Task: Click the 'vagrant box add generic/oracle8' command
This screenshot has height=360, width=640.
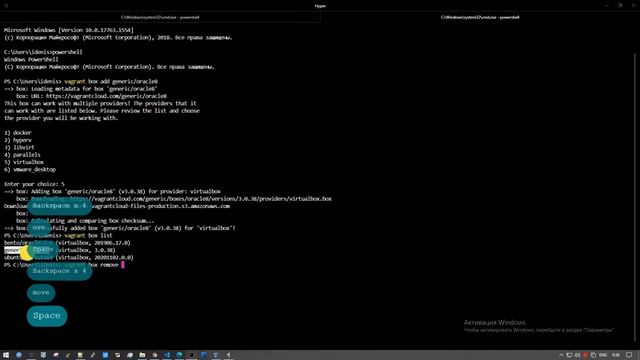Action: coord(111,81)
